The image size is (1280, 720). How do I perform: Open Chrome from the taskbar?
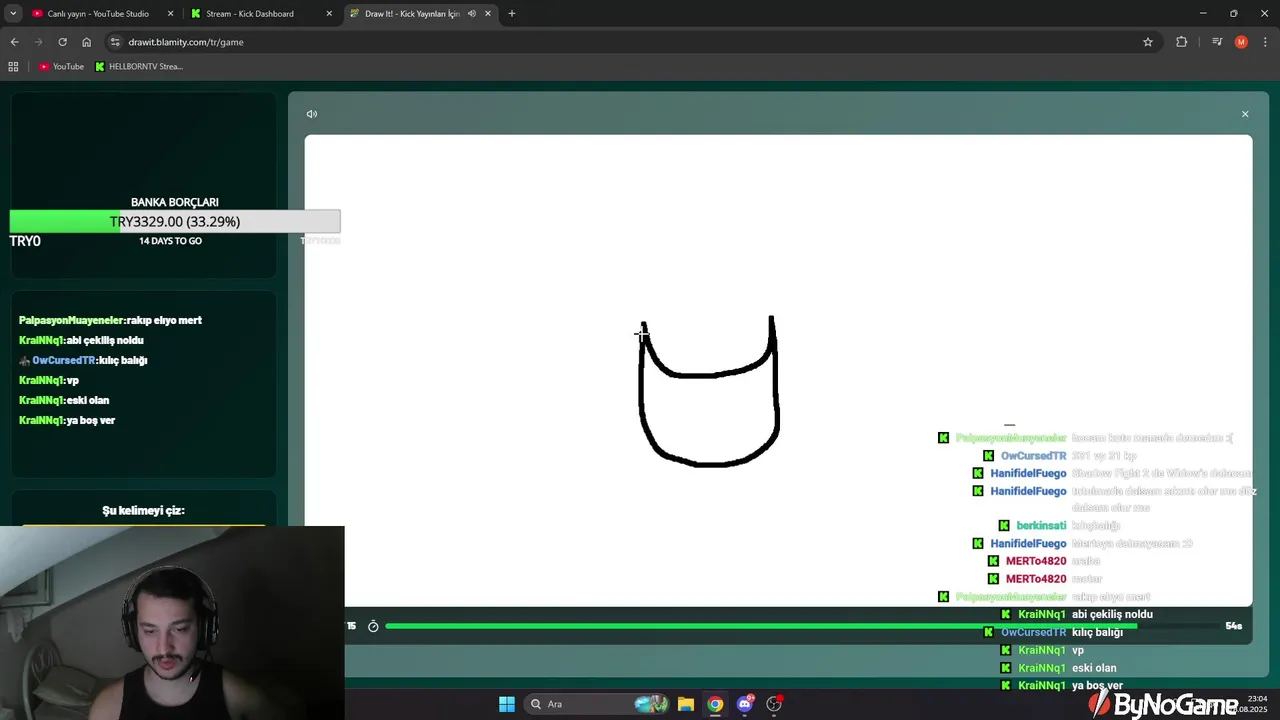[x=715, y=704]
